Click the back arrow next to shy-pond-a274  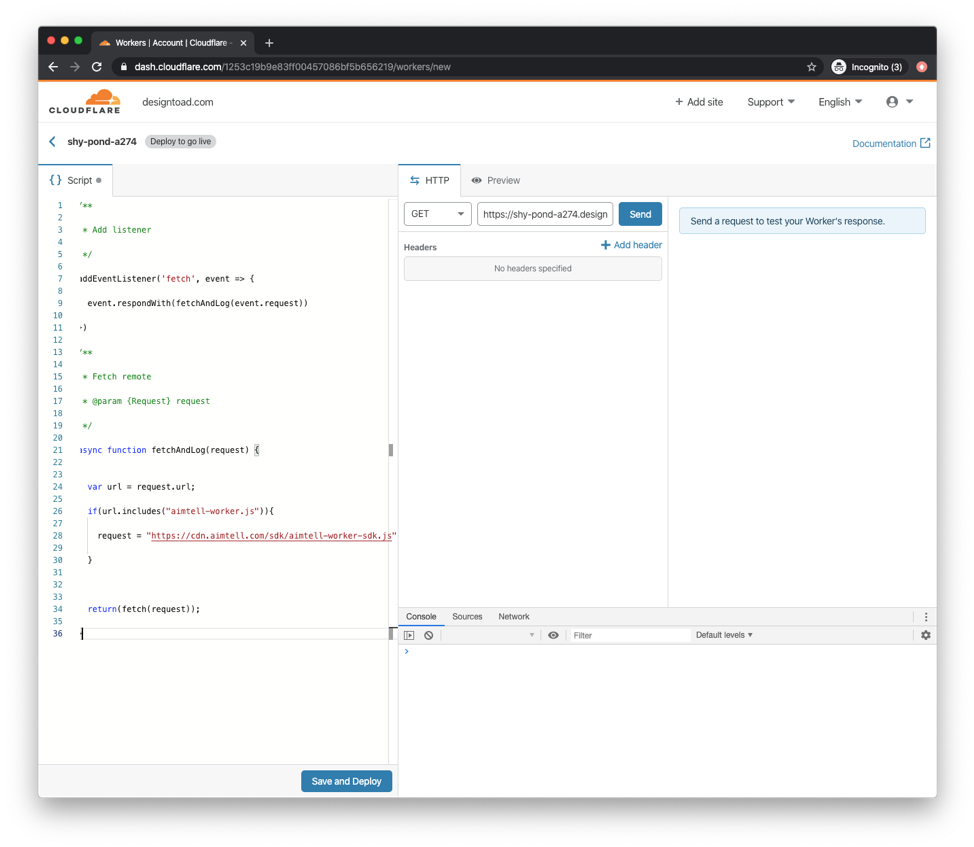(53, 142)
